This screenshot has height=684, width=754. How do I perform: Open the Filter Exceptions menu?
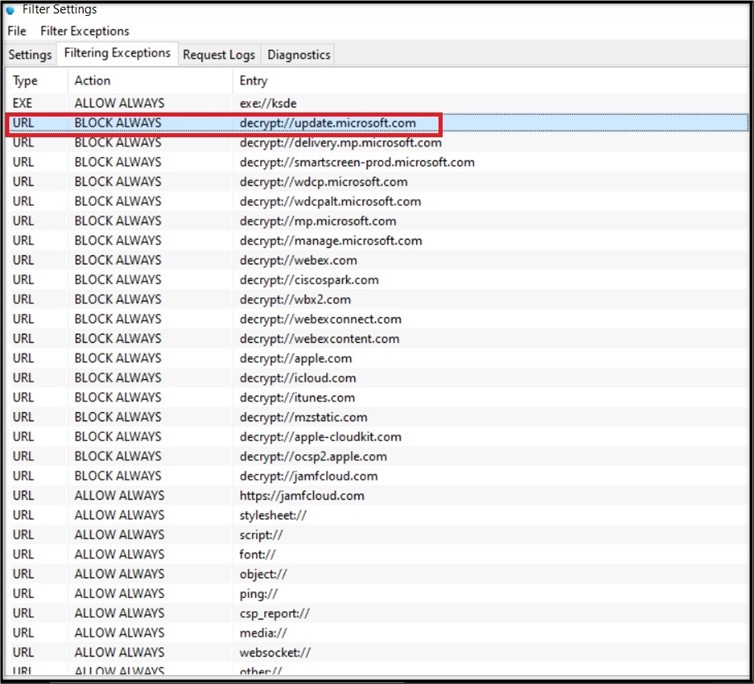coord(85,31)
